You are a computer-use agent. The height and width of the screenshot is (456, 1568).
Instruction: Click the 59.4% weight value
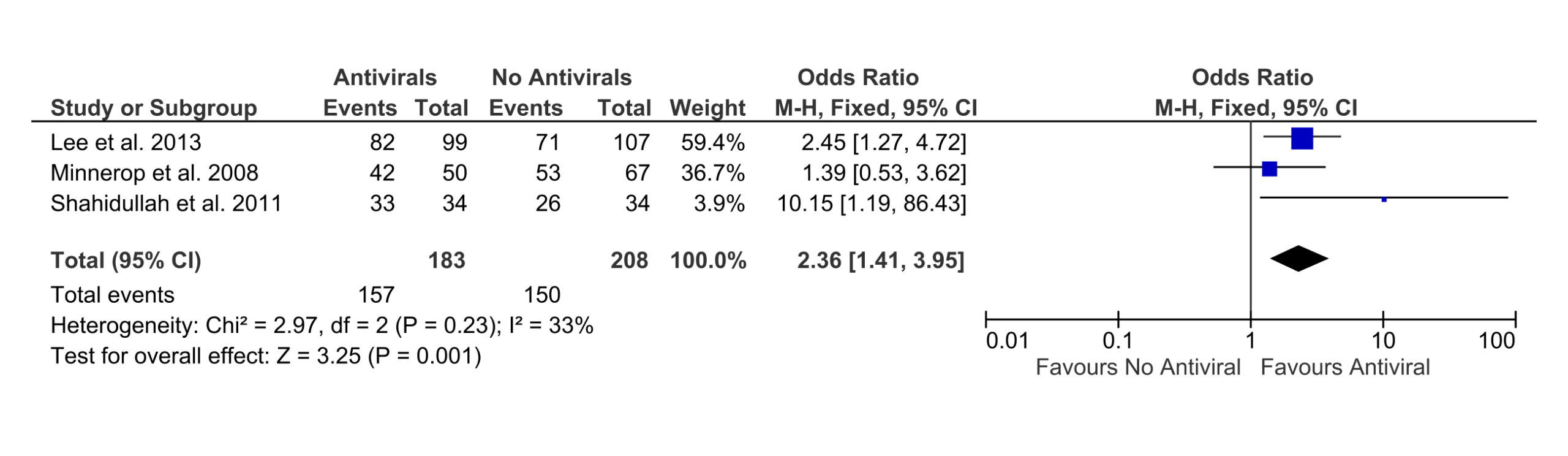pyautogui.click(x=712, y=142)
